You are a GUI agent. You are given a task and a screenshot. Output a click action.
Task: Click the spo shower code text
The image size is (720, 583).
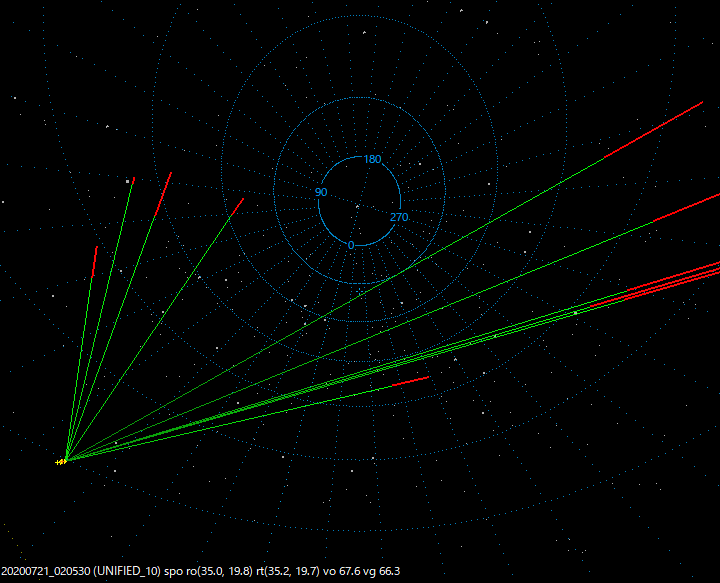click(174, 572)
